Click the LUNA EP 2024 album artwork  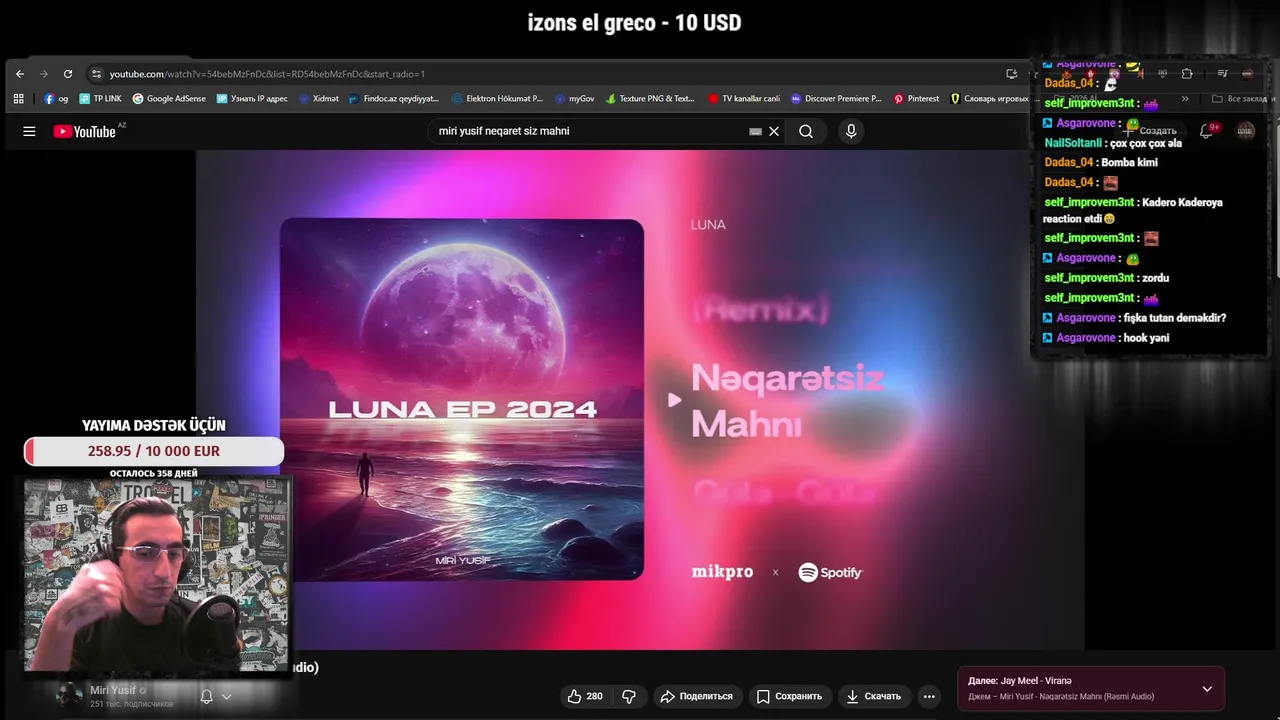[462, 399]
